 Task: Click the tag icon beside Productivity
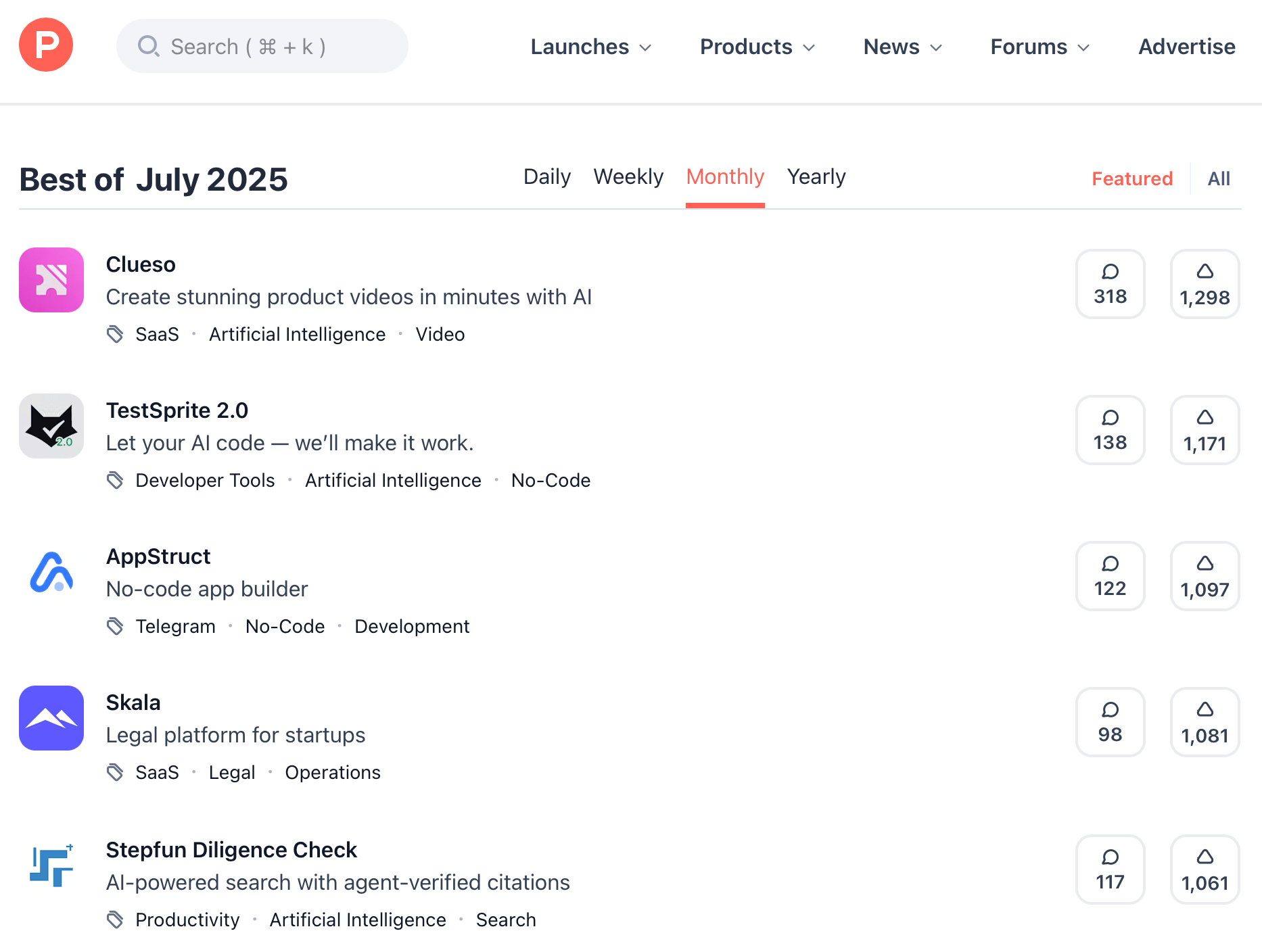[115, 920]
